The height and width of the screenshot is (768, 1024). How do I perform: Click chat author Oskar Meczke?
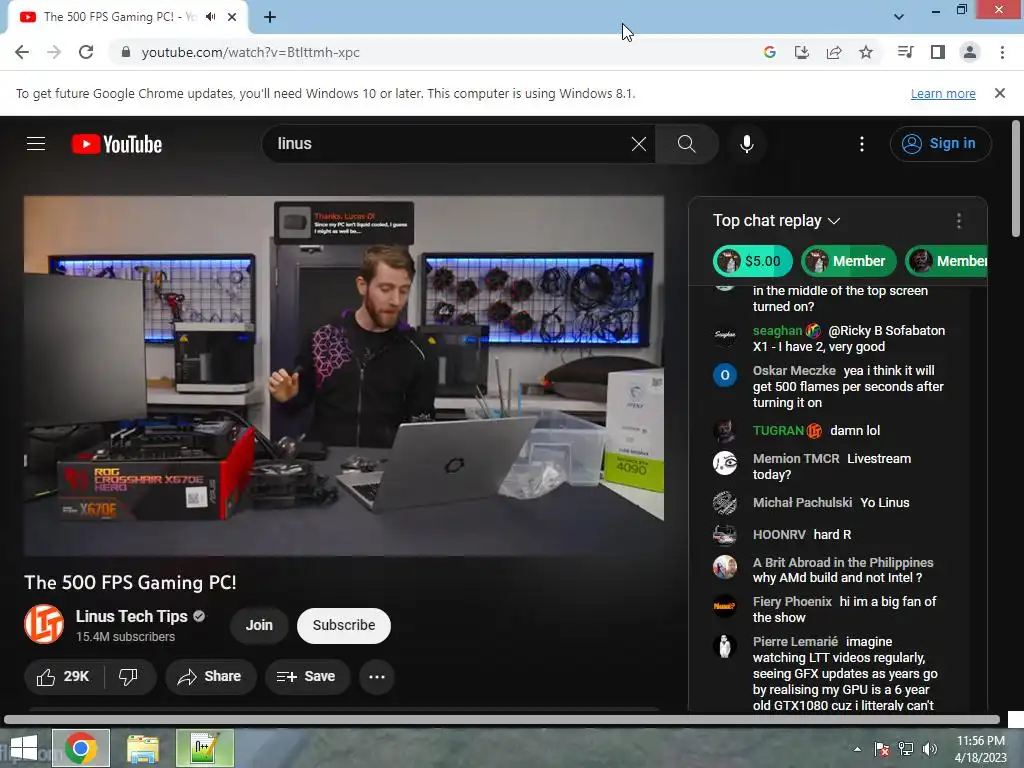pos(794,370)
